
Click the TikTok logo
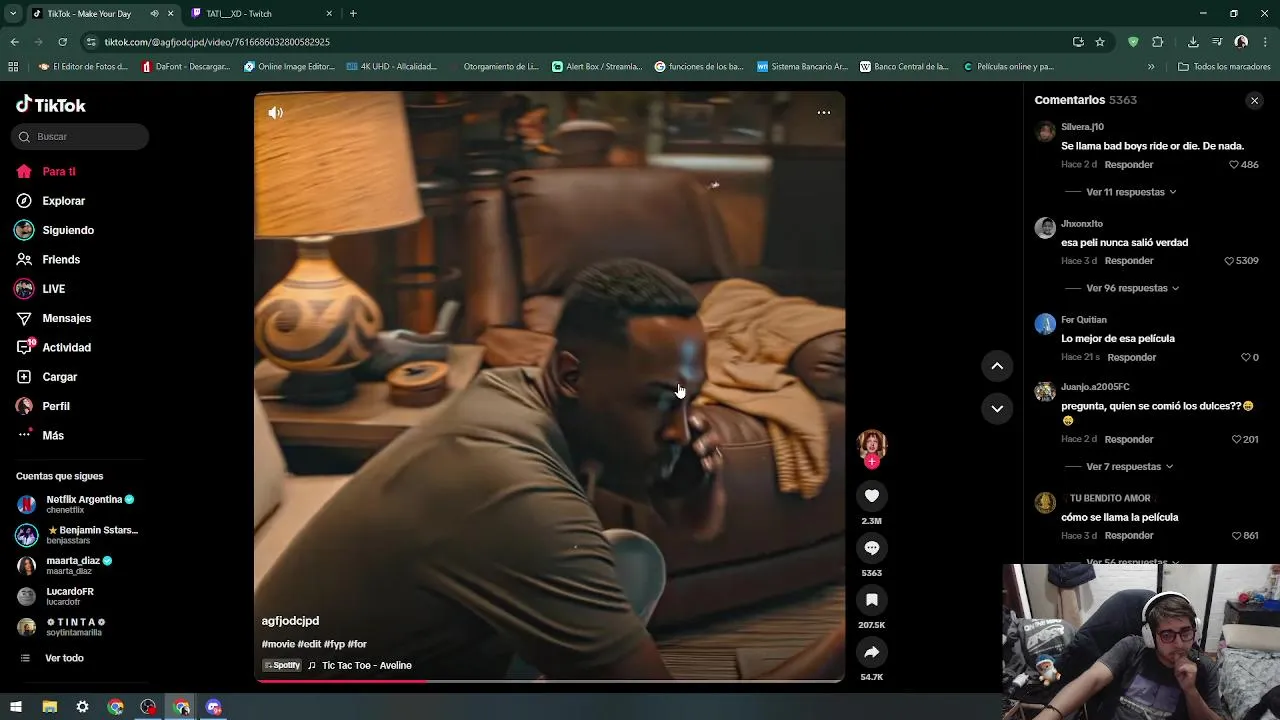(51, 105)
